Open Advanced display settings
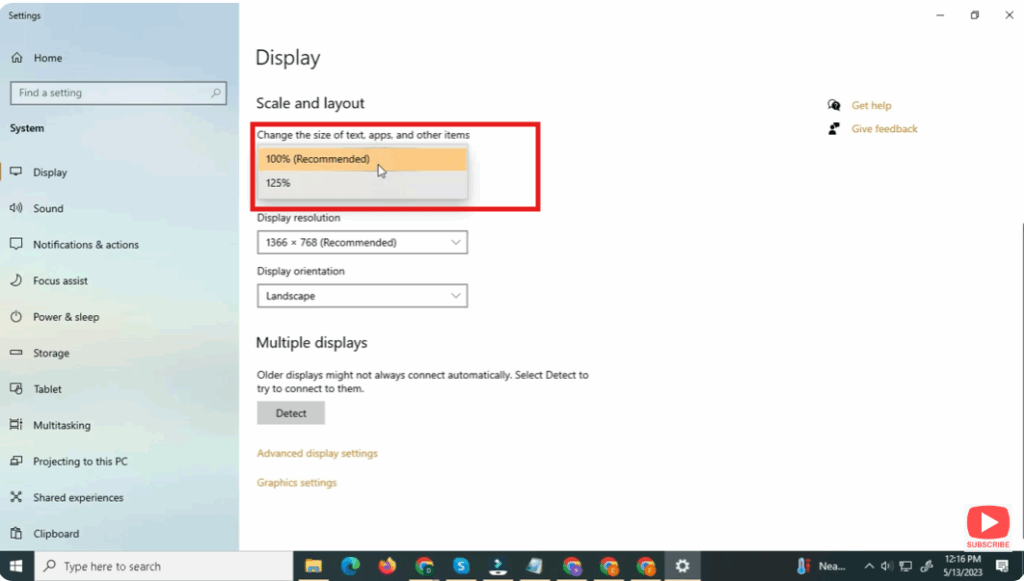Viewport: 1024px width, 581px height. [x=317, y=452]
